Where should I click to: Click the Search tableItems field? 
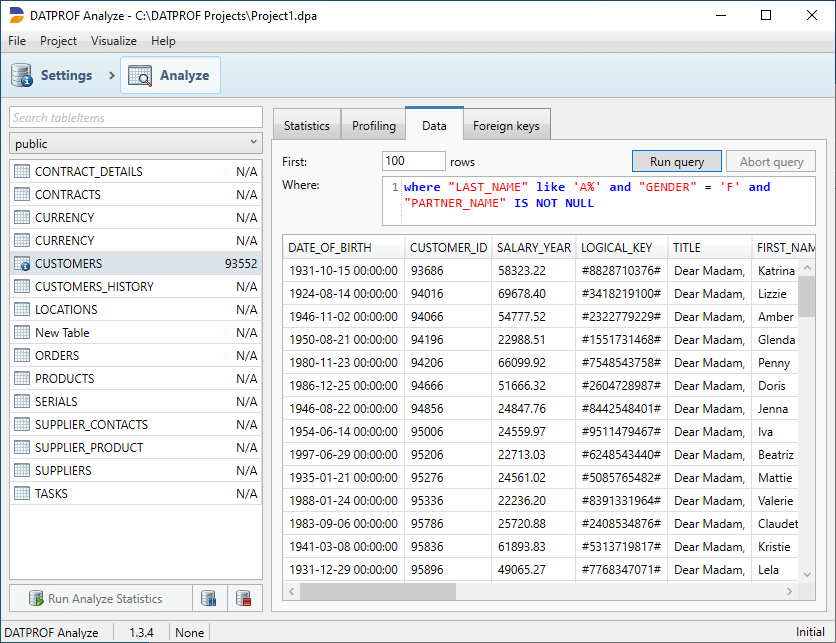136,117
